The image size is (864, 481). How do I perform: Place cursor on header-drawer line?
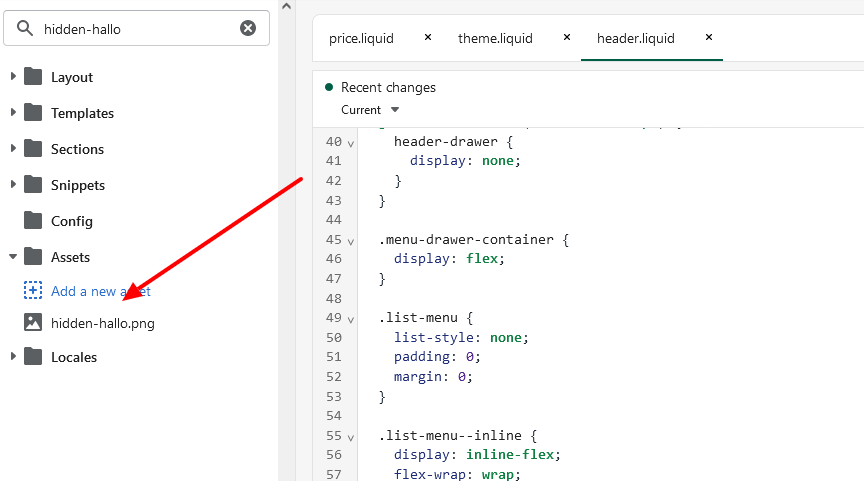[x=453, y=142]
